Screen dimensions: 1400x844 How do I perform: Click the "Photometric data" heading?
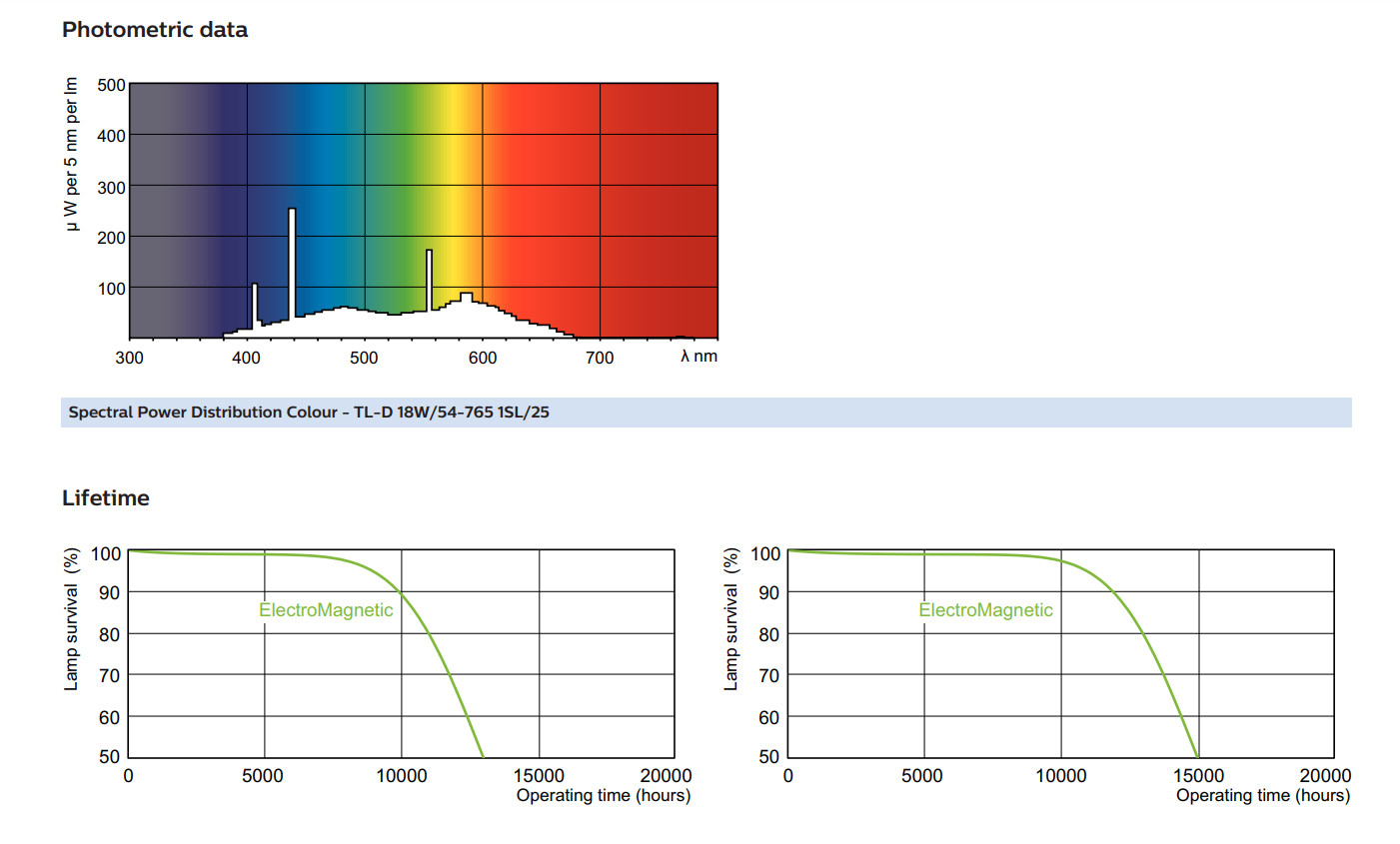click(155, 30)
